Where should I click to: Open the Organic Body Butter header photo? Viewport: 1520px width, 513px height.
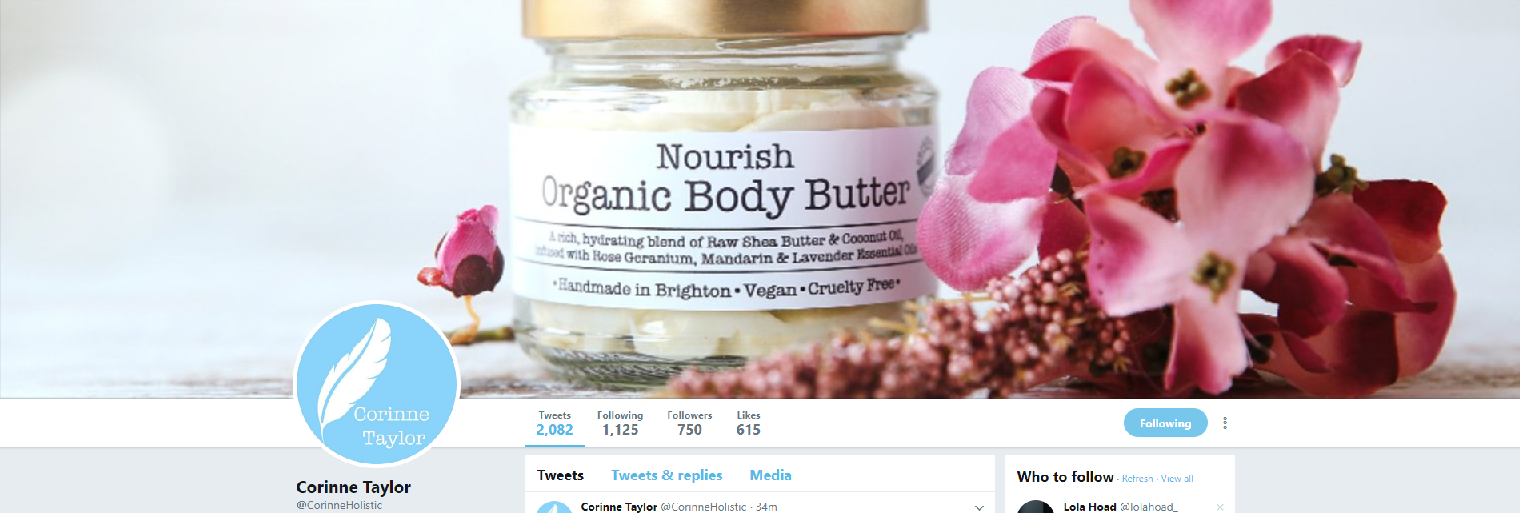760,199
